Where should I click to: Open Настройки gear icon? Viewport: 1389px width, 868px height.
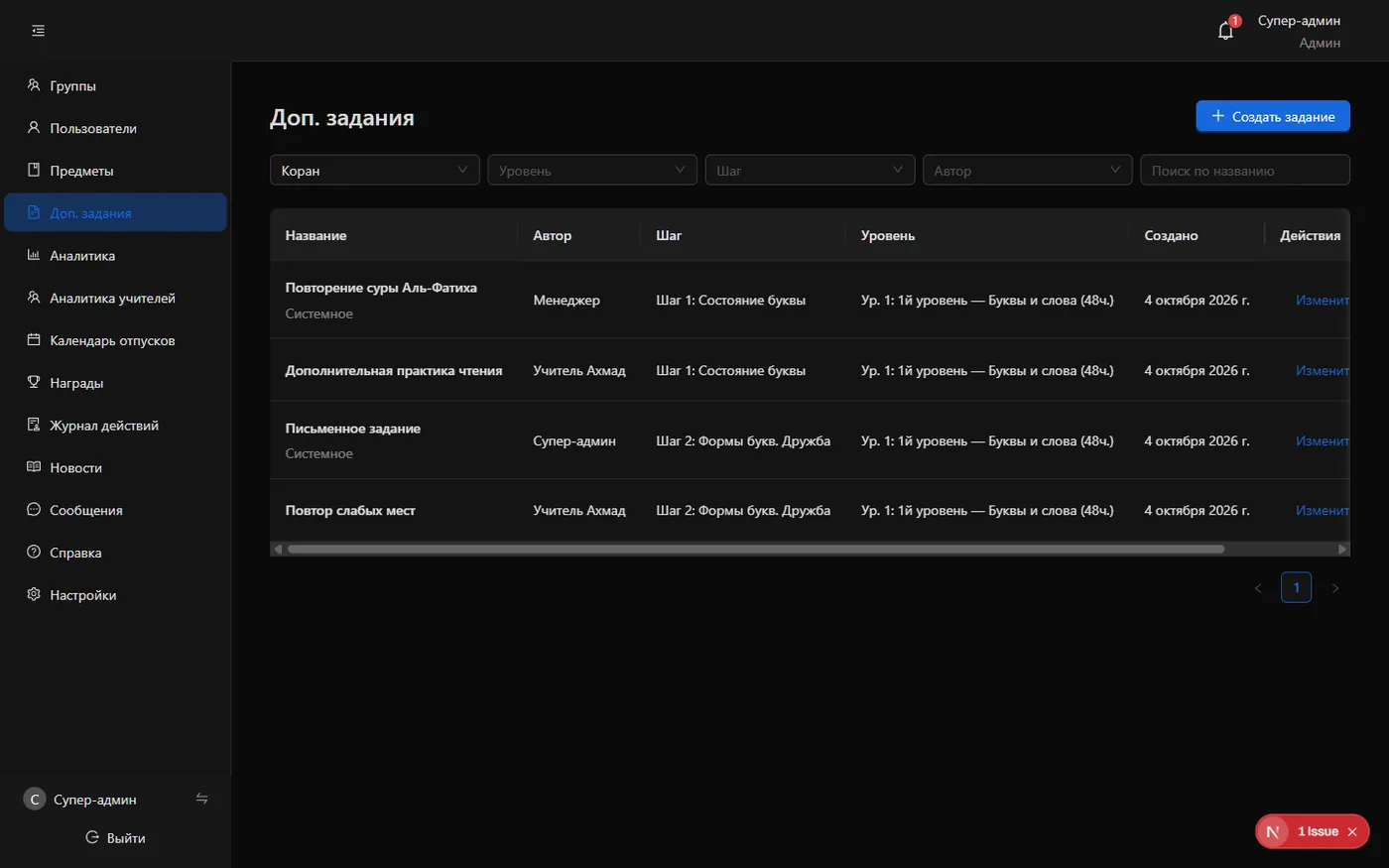(34, 594)
